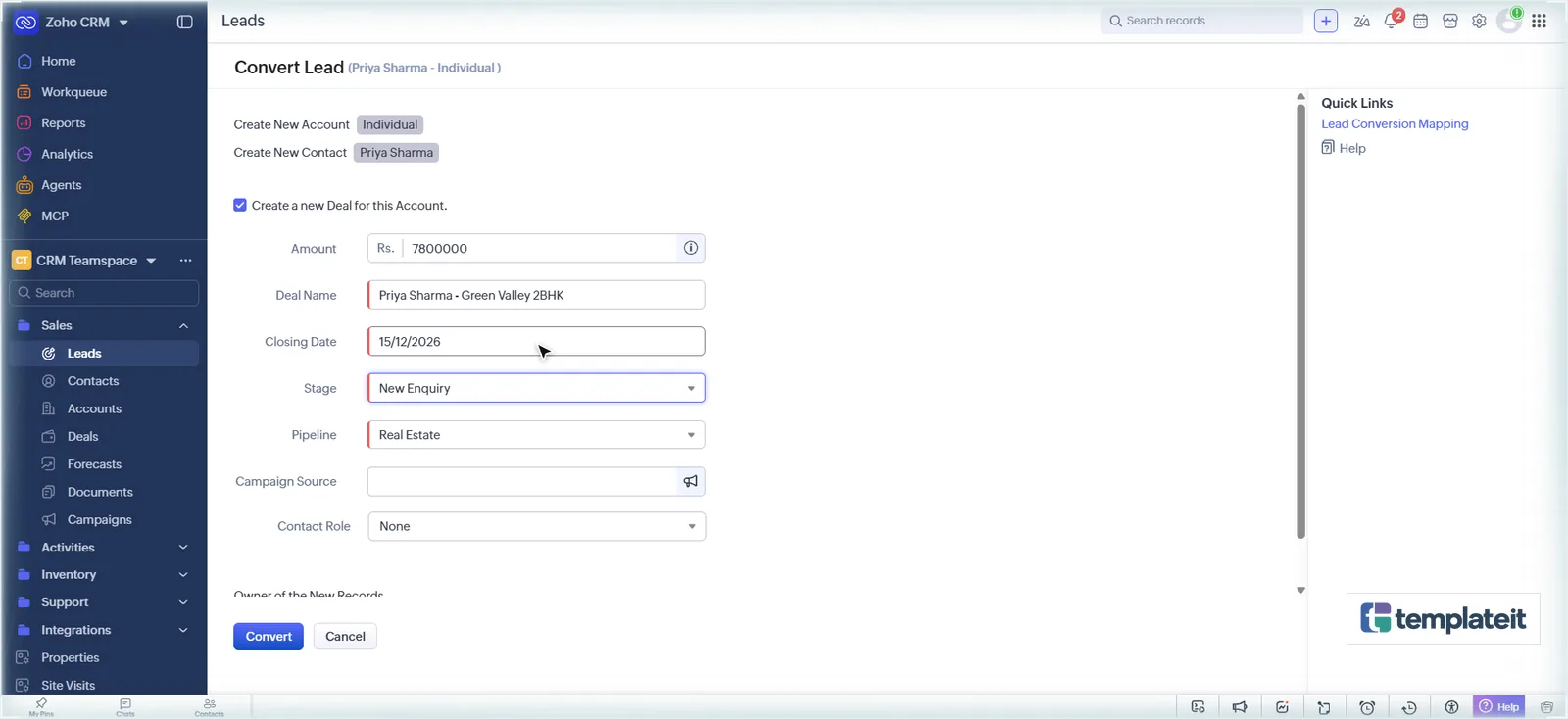Open the Contact Role dropdown
The width and height of the screenshot is (1568, 719).
(x=536, y=526)
